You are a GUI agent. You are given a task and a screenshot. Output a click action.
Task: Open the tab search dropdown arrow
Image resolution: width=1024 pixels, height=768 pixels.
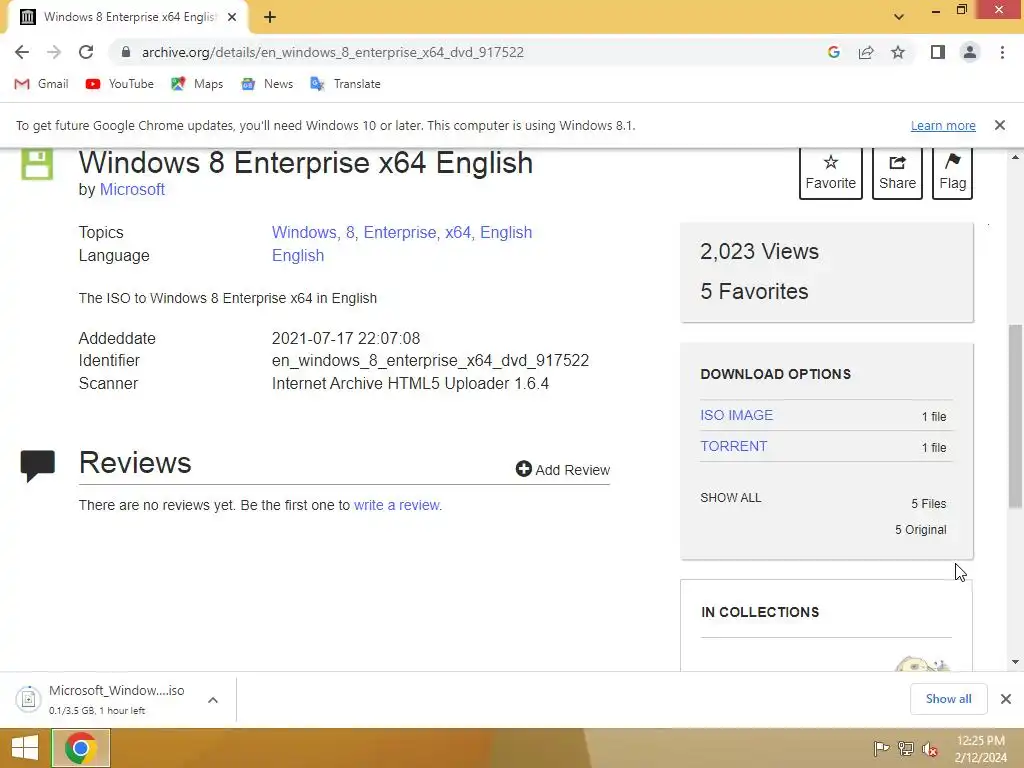coord(899,17)
